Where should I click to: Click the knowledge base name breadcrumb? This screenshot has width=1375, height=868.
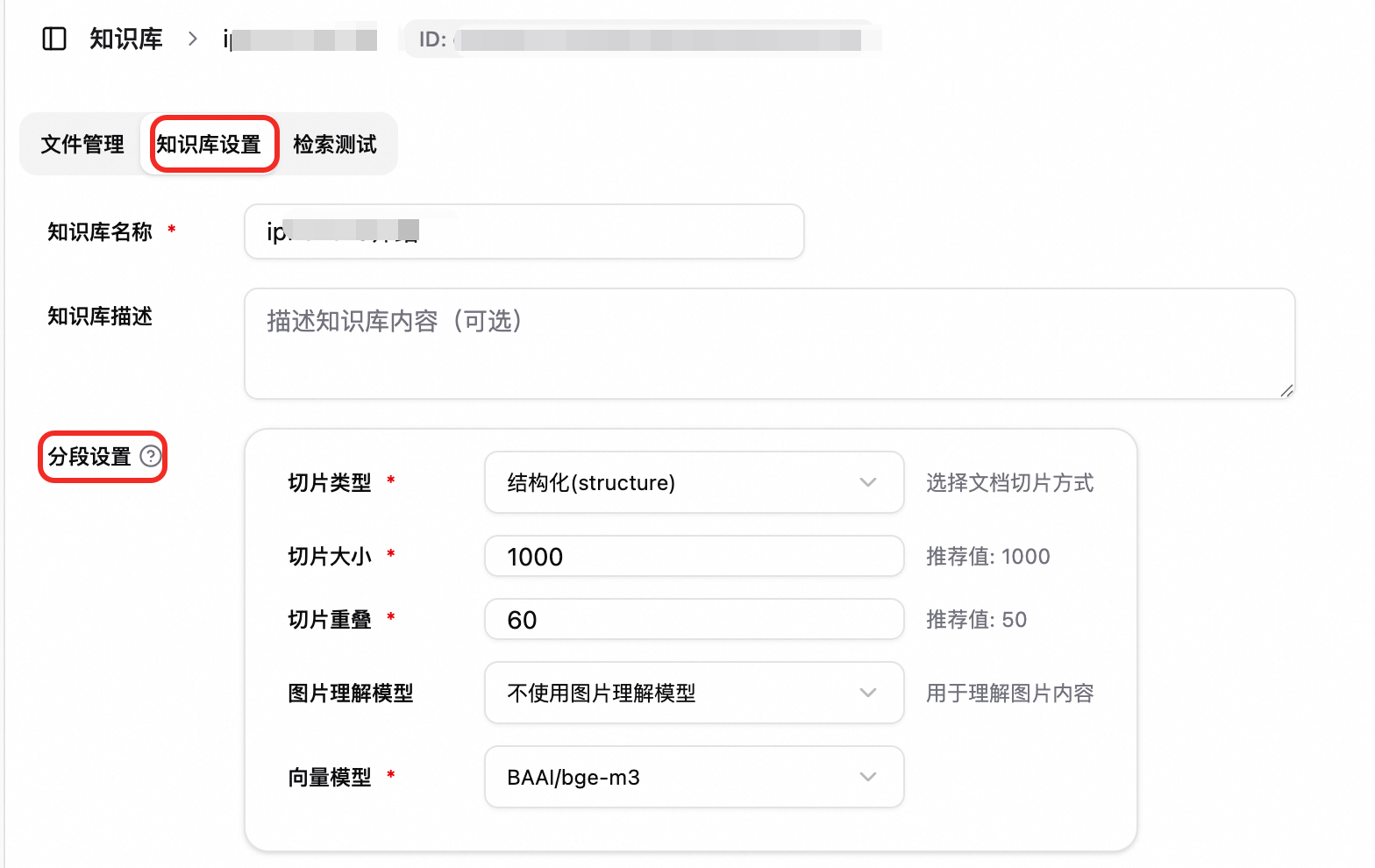pyautogui.click(x=300, y=39)
